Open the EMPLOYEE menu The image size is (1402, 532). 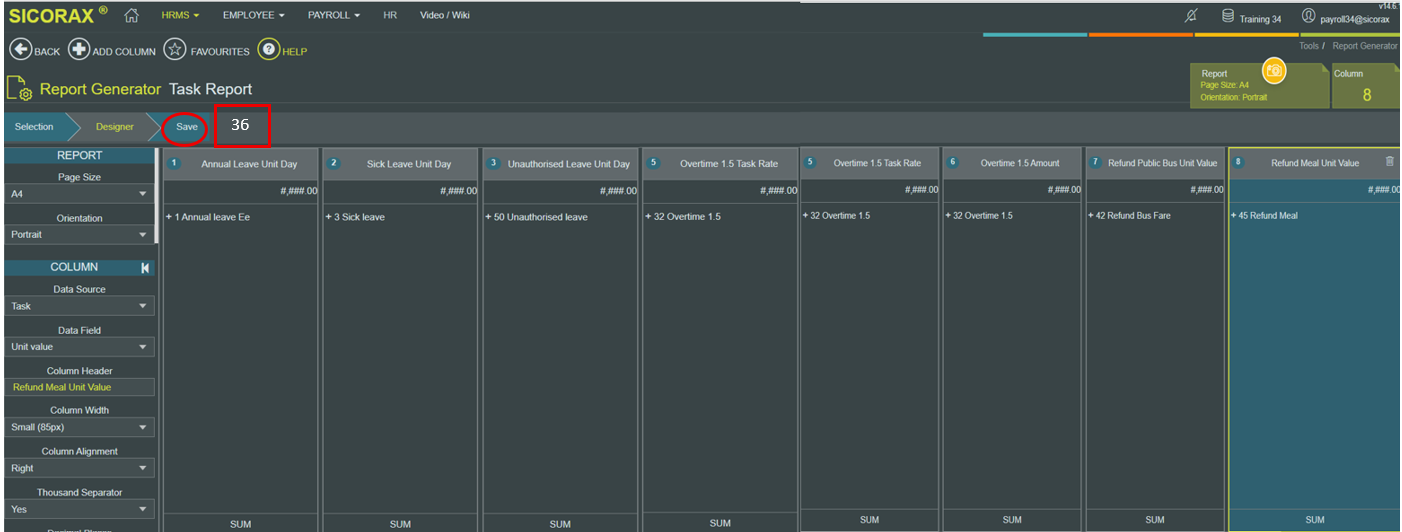253,15
